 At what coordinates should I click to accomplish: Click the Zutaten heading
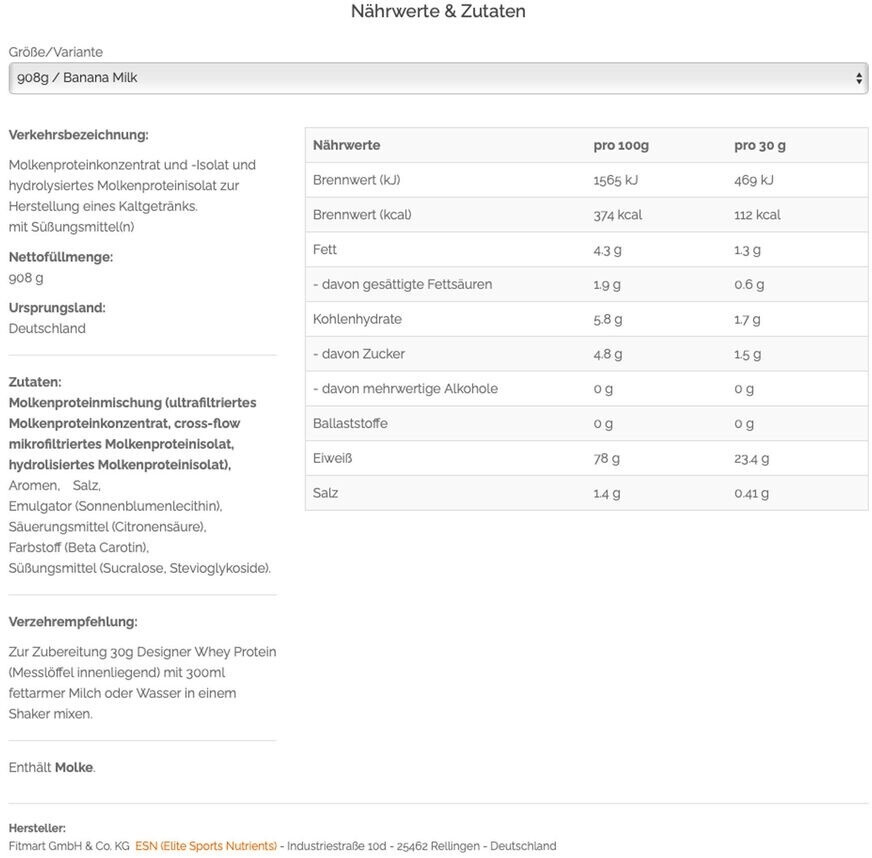click(35, 382)
